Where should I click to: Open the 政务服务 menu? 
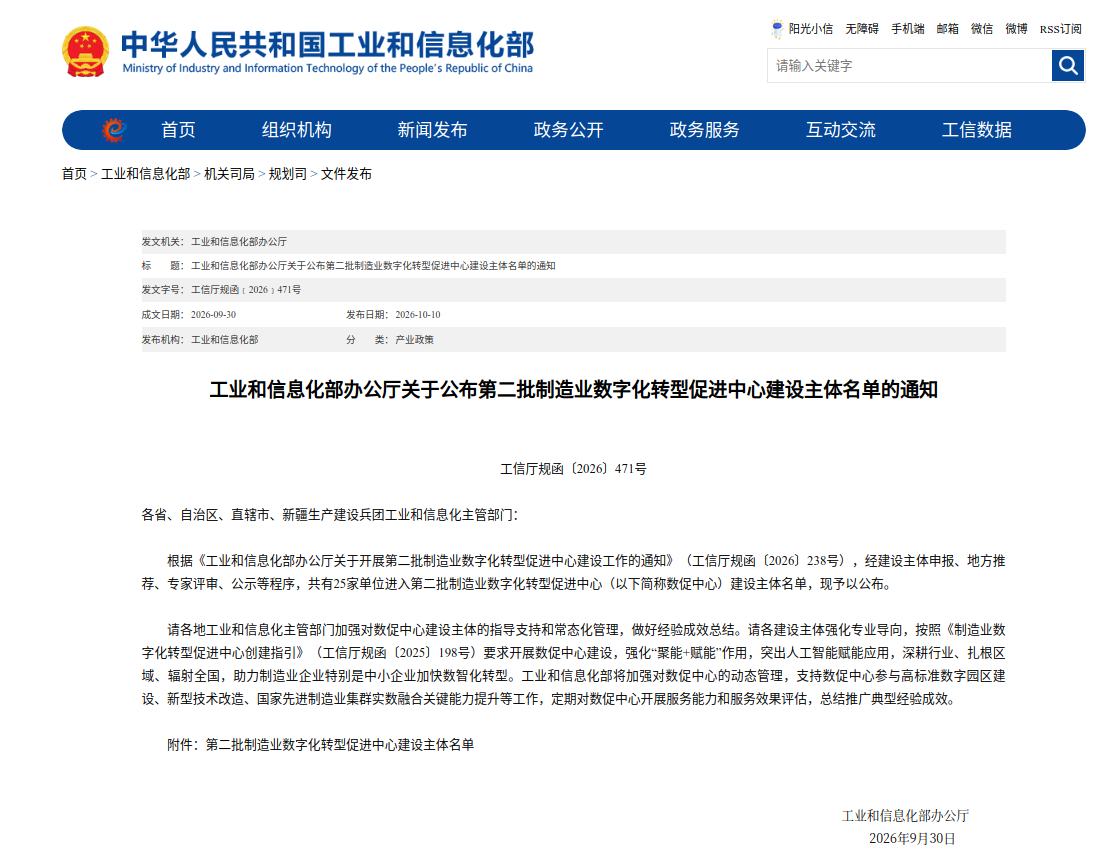pos(704,130)
